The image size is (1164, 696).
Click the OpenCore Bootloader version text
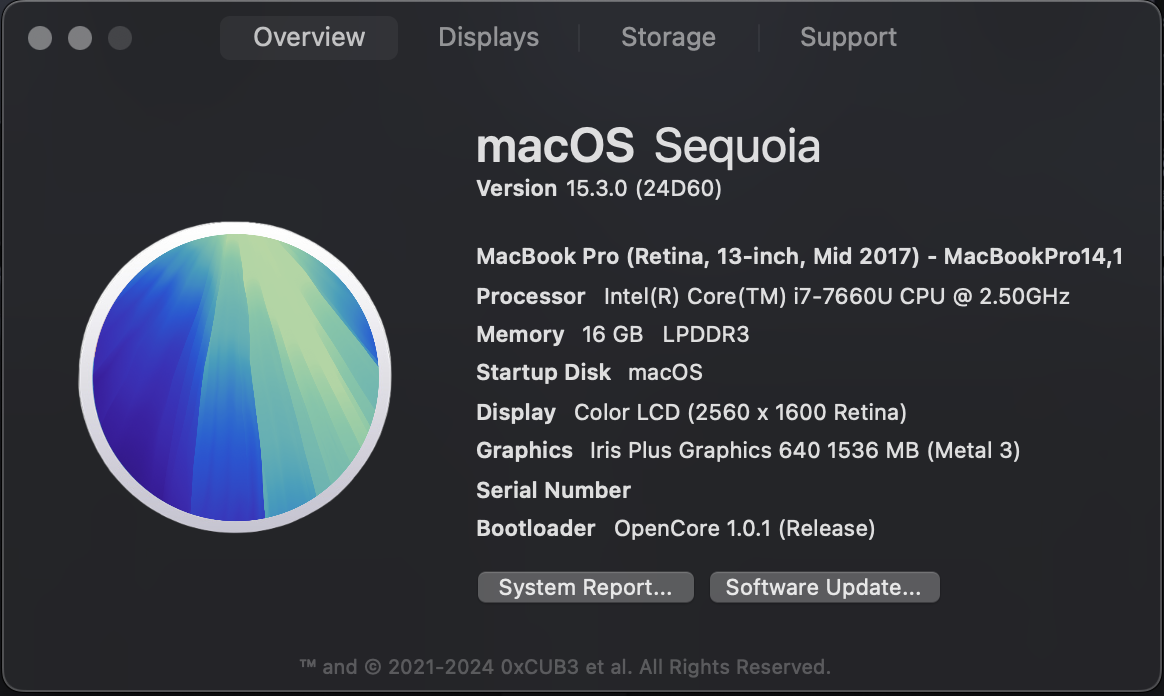click(x=744, y=528)
